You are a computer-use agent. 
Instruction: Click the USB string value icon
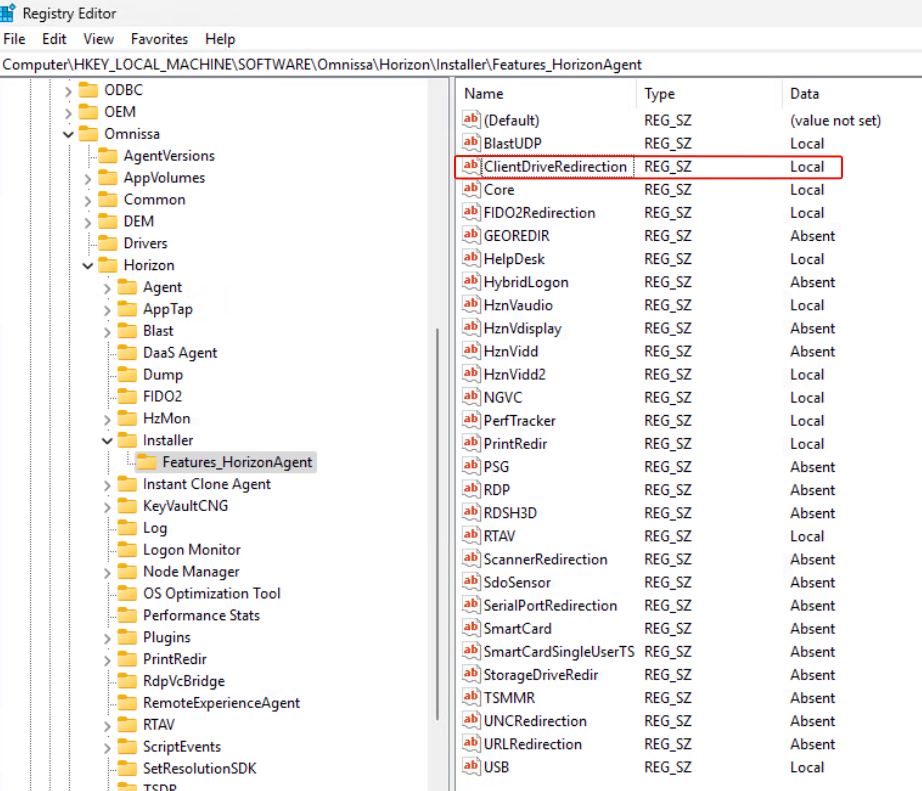pyautogui.click(x=471, y=767)
